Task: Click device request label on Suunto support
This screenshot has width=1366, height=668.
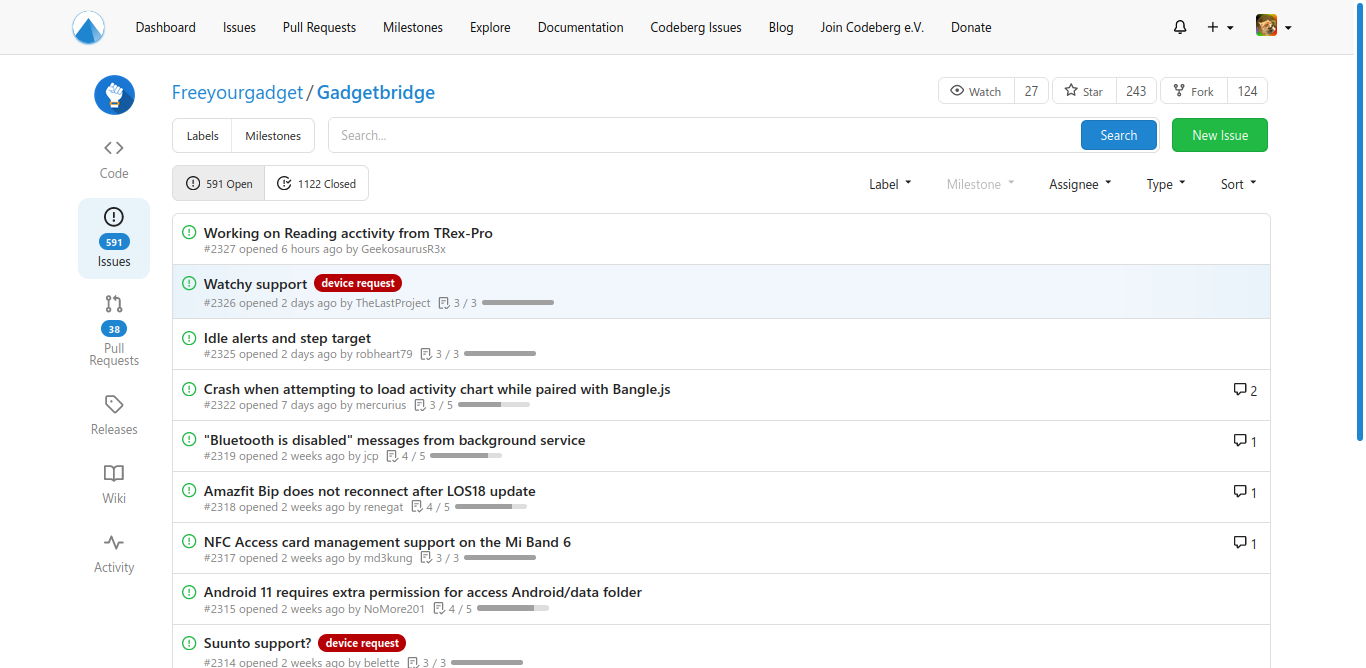Action: point(362,643)
